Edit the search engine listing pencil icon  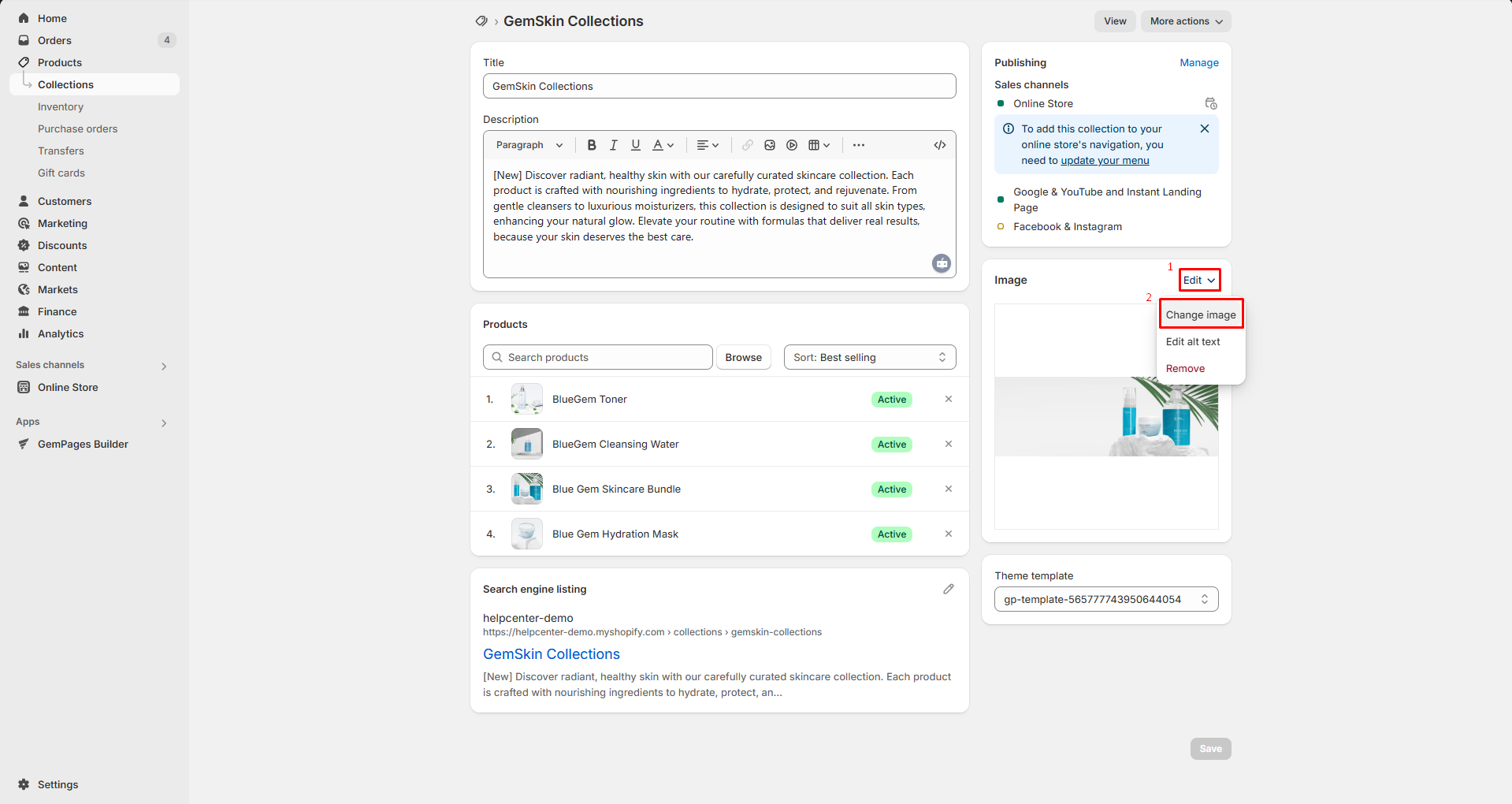tap(949, 589)
